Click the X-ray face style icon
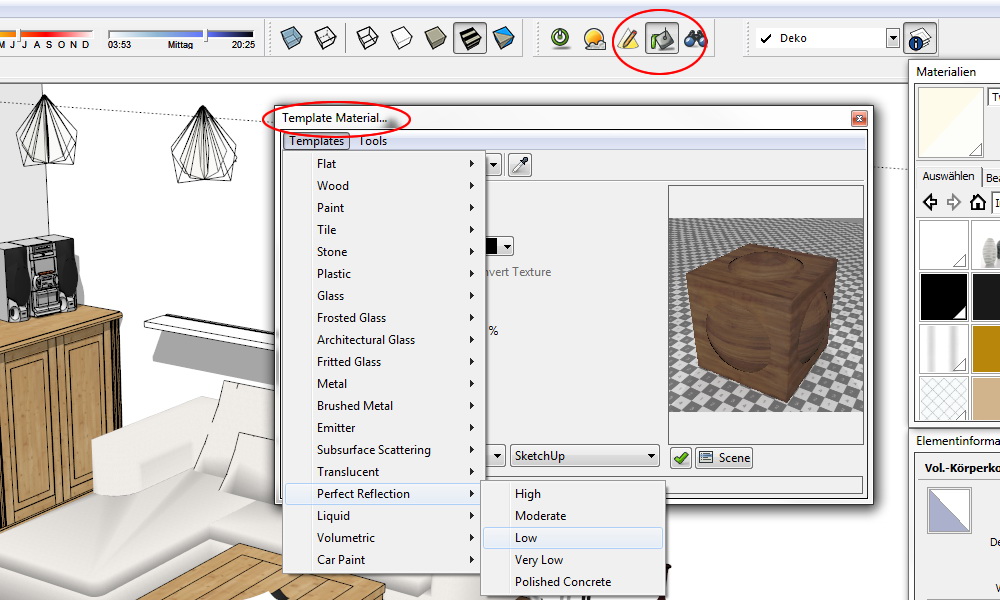This screenshot has height=600, width=1000. click(x=290, y=39)
